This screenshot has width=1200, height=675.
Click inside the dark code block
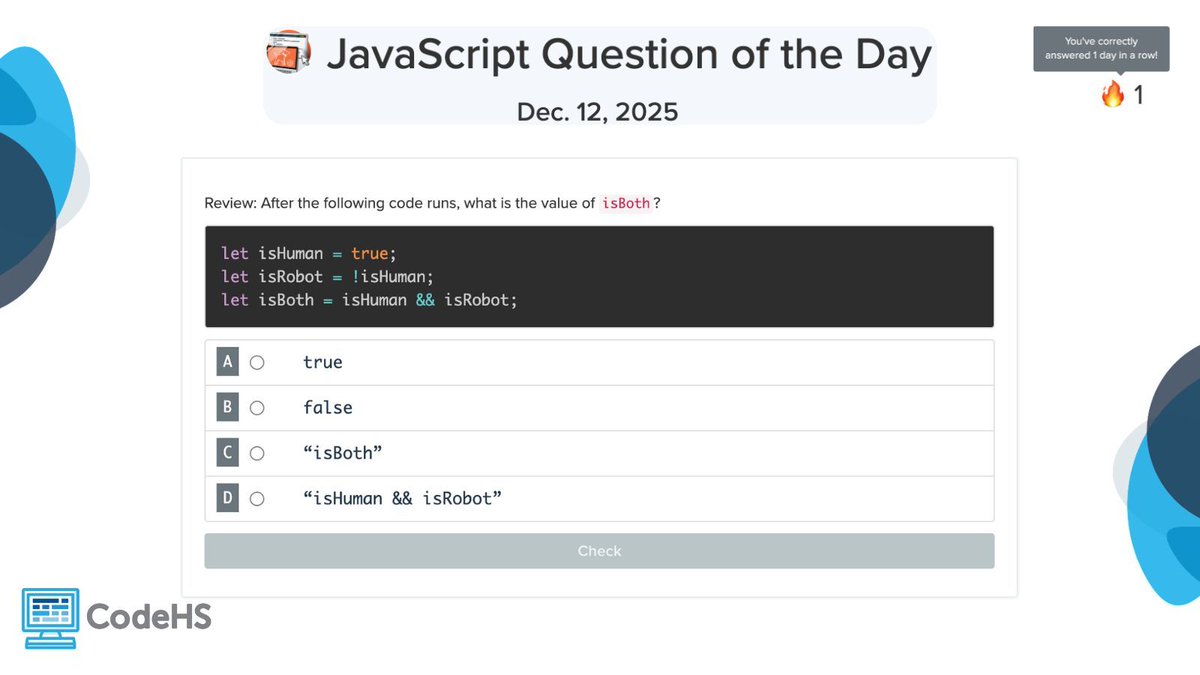(x=599, y=276)
